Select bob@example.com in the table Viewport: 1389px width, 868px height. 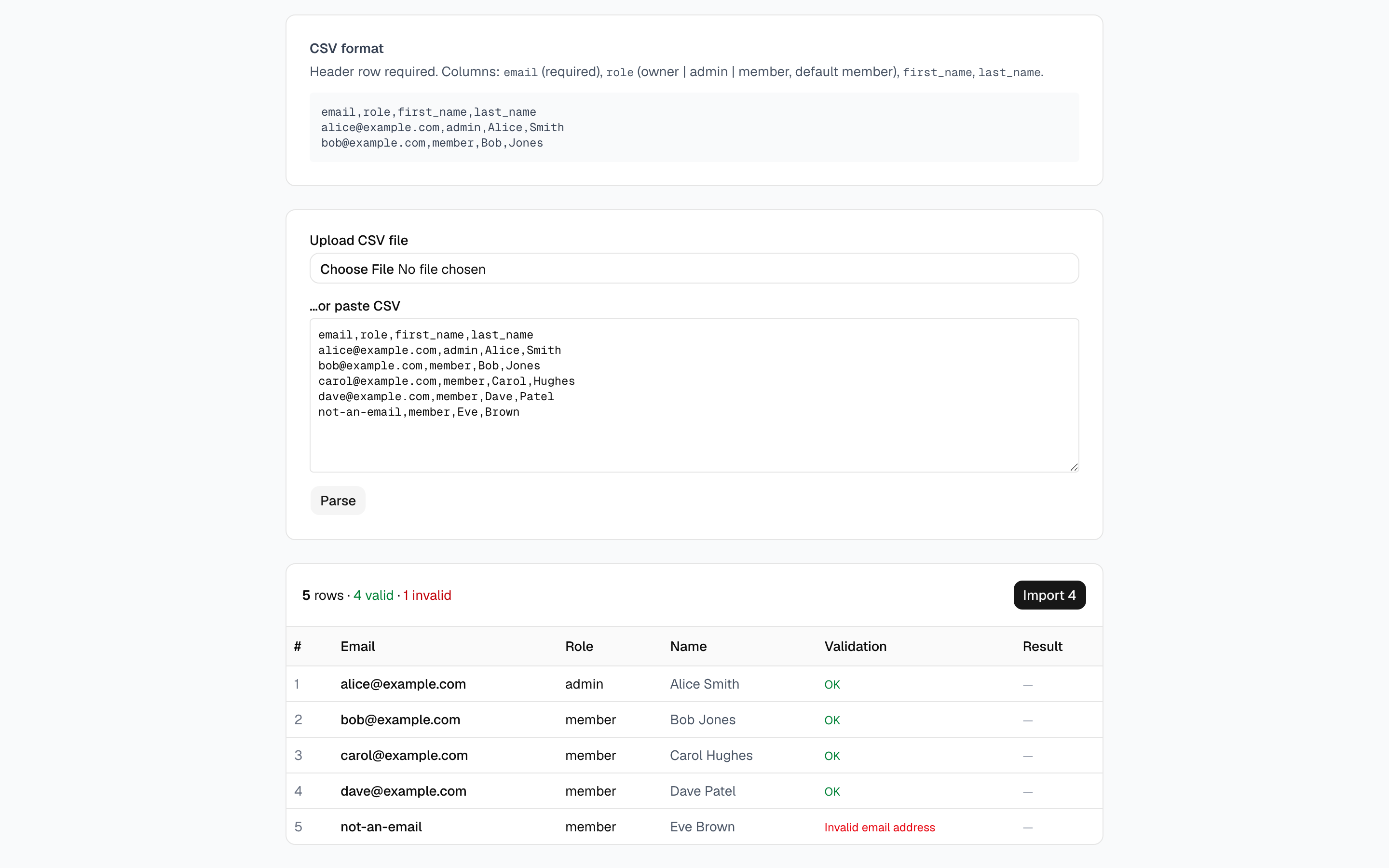[x=400, y=719]
